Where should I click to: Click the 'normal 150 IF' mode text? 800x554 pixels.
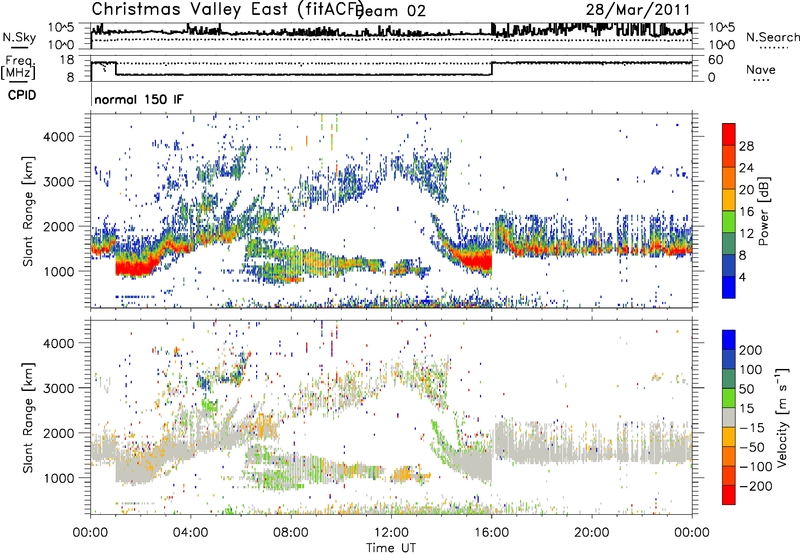(138, 99)
